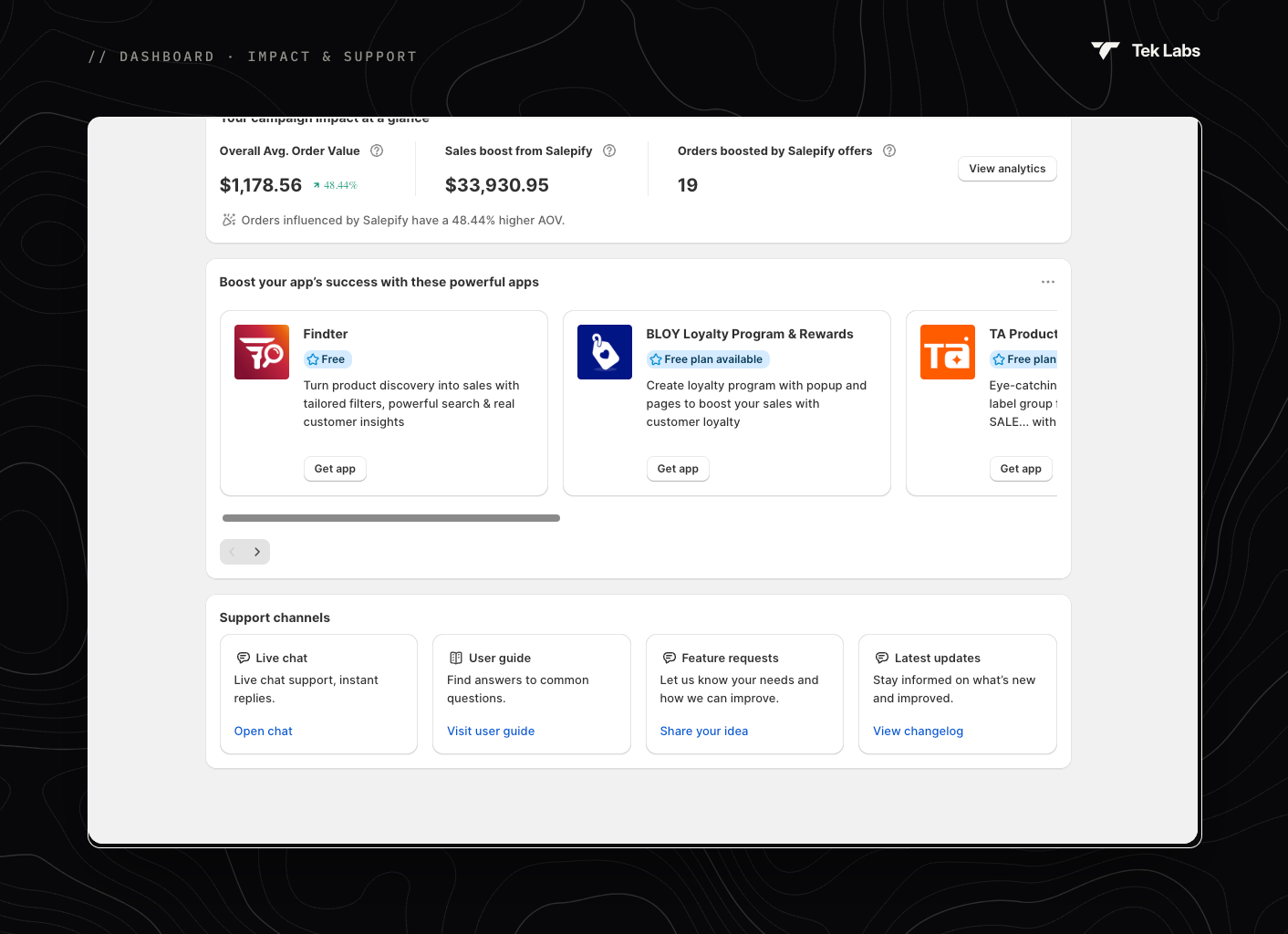Screen dimensions: 1288x934
Task: Open the Findter app logo
Action: point(262,352)
